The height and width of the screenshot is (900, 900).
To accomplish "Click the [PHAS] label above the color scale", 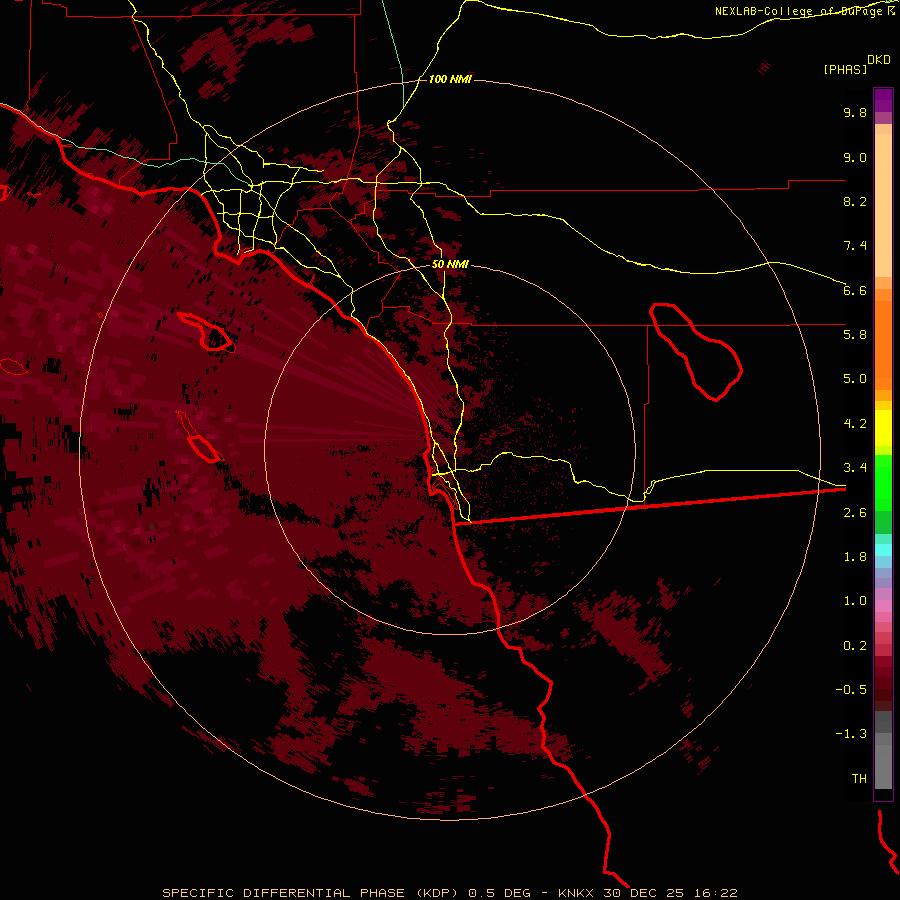I will 845,70.
